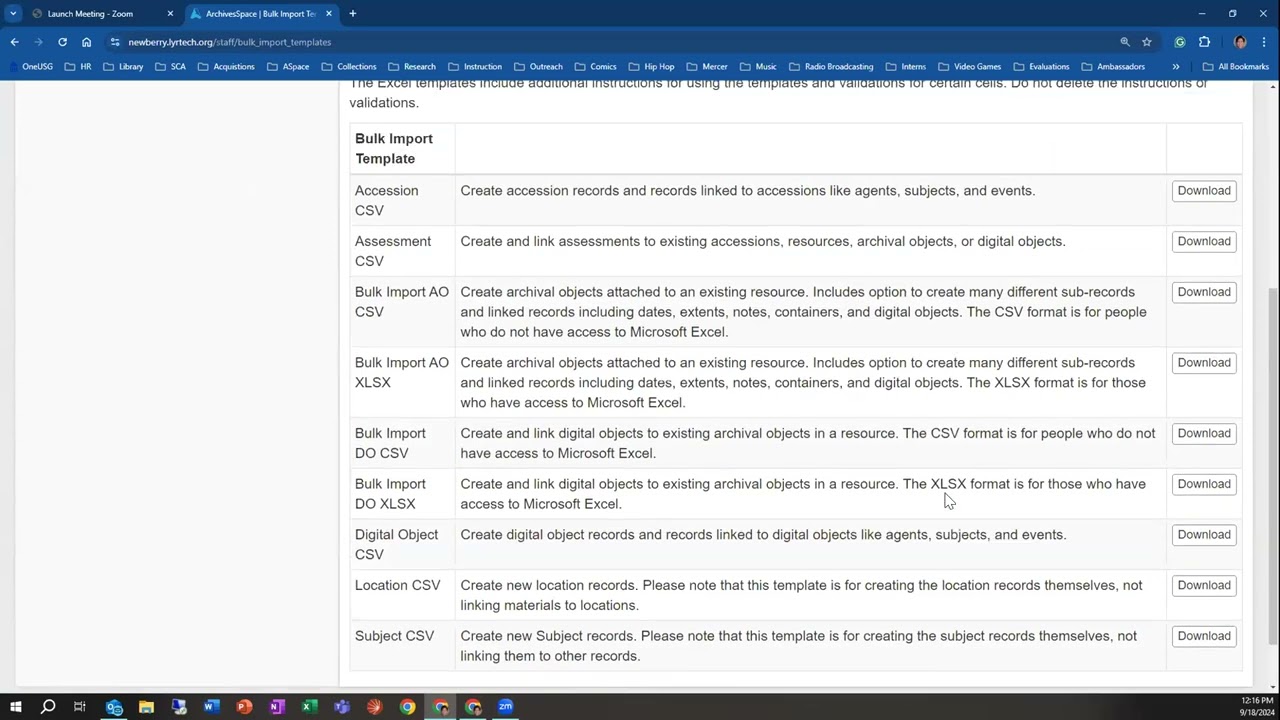Open the SCA bookmarks folder
1280x720 pixels.
170,67
